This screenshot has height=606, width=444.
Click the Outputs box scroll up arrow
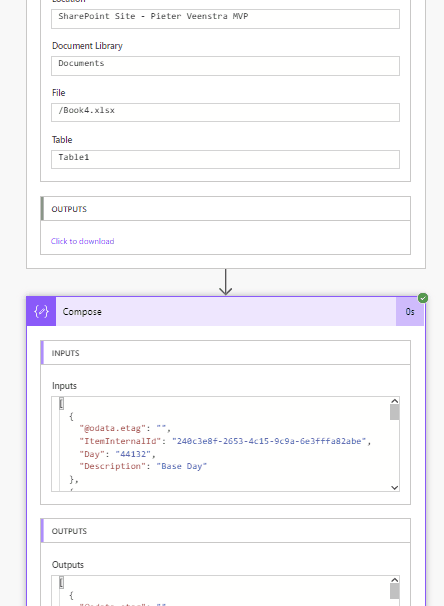395,580
